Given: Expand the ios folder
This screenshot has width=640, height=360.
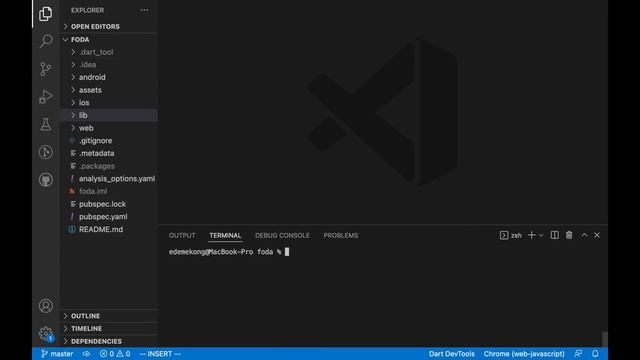Looking at the screenshot, I should tap(109, 103).
